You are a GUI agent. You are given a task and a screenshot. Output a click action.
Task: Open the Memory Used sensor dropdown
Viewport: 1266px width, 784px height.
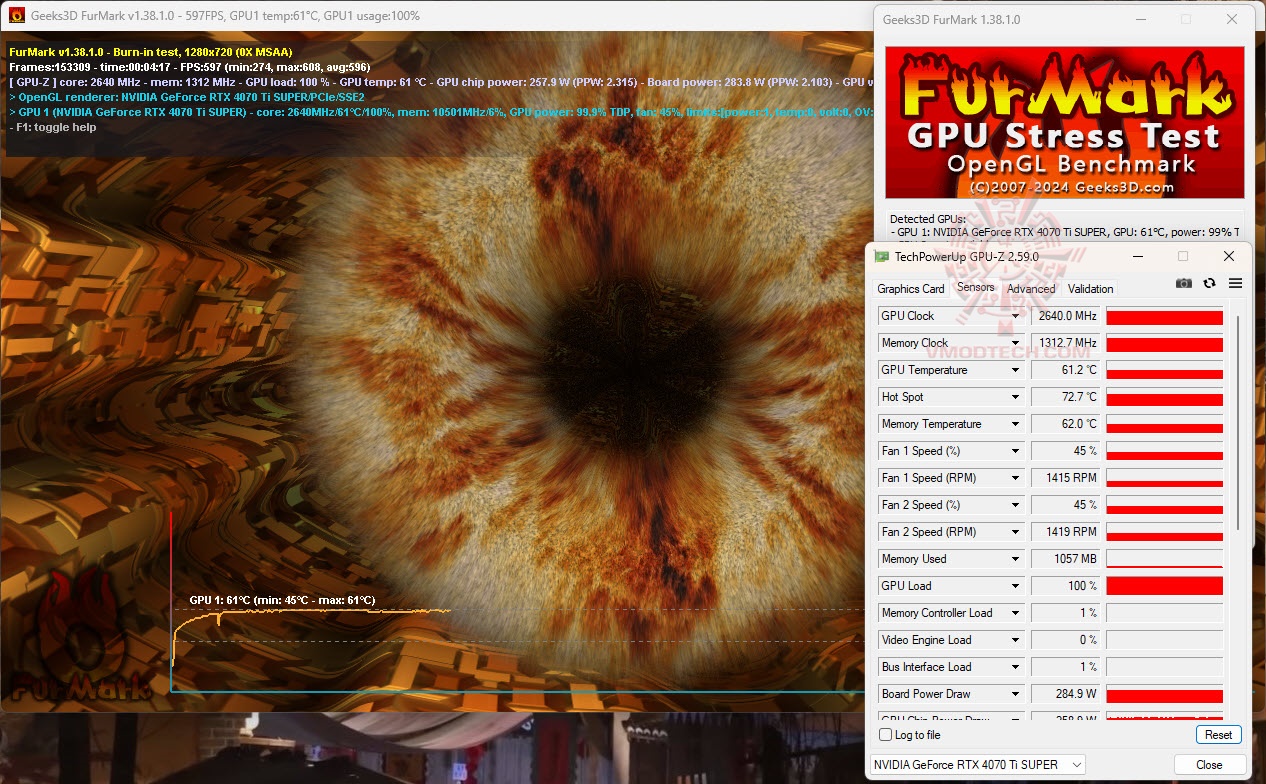[1016, 559]
